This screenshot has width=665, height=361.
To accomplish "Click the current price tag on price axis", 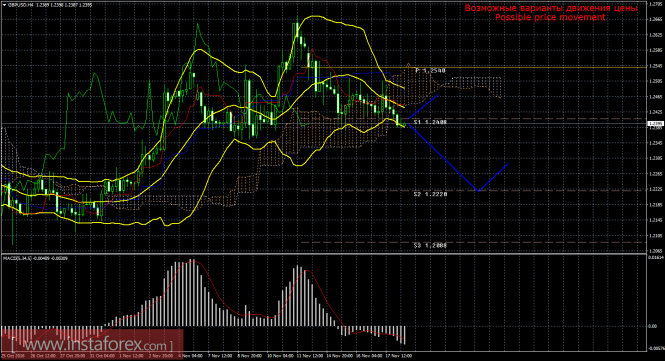I will [655, 123].
